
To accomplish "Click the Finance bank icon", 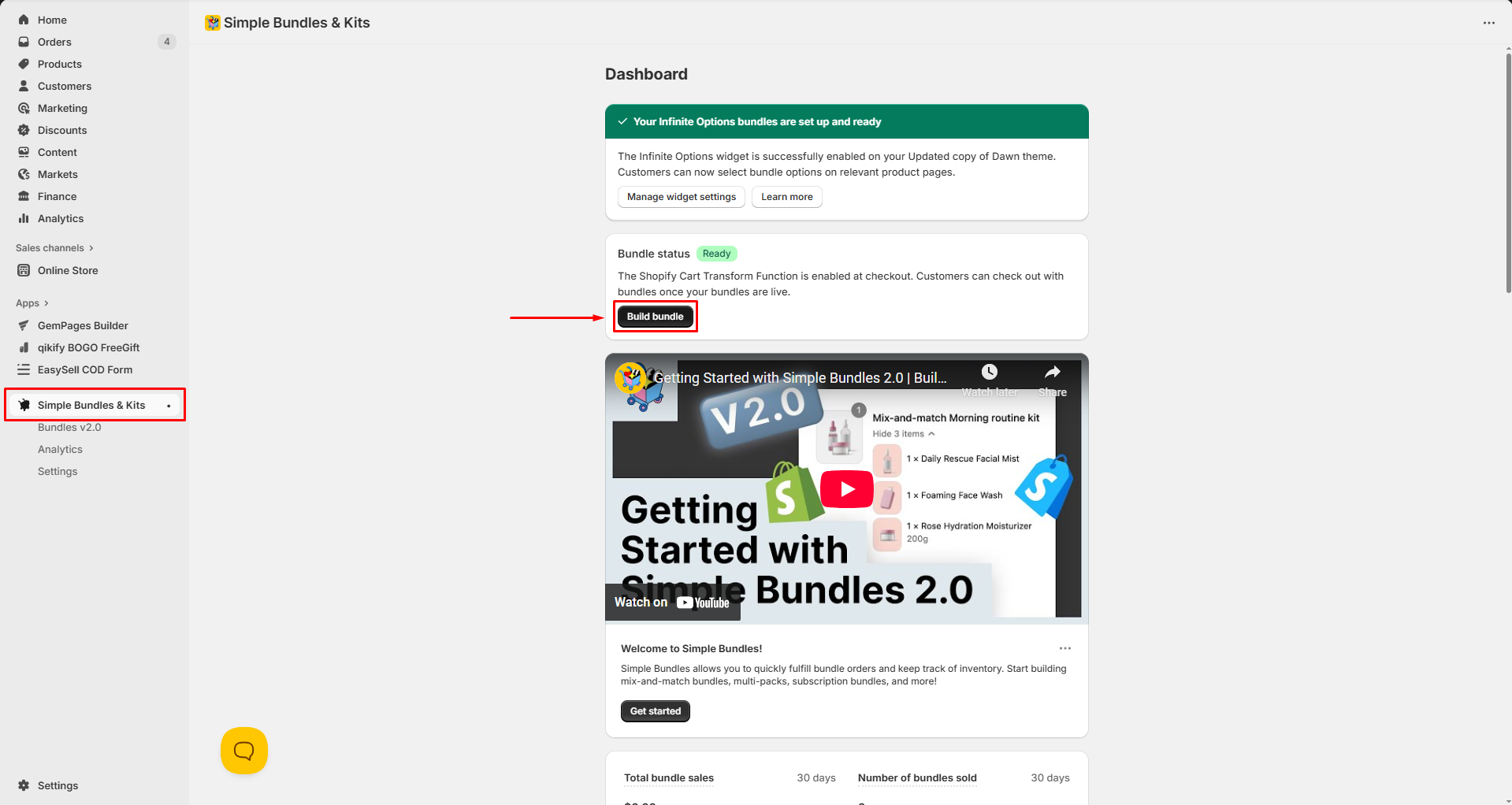I will click(x=24, y=196).
